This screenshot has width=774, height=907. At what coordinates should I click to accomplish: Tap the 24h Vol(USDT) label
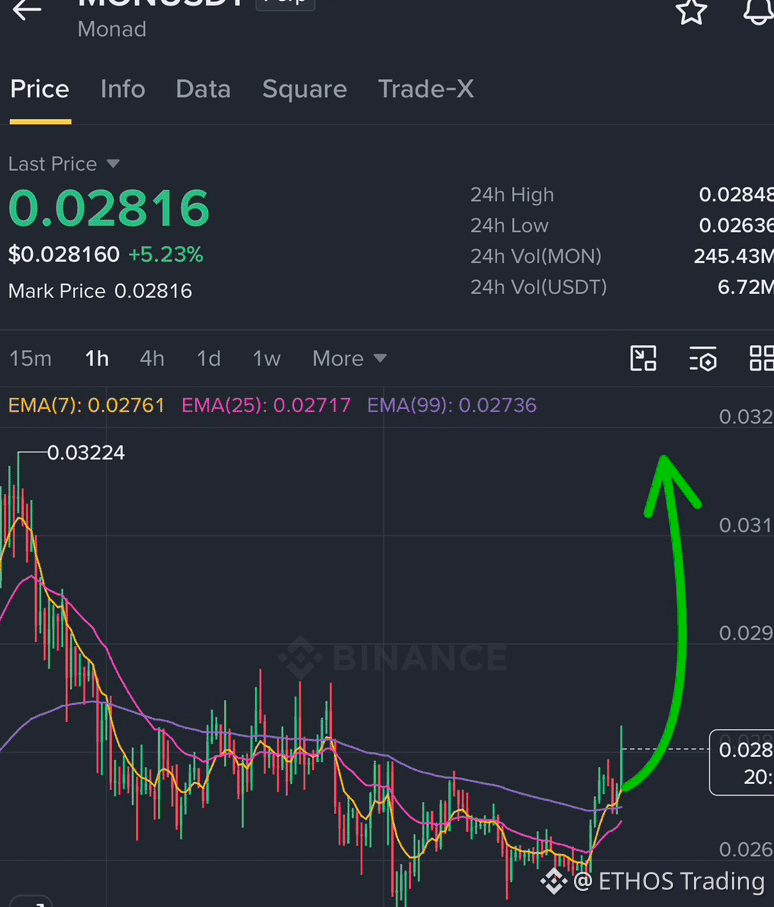539,287
